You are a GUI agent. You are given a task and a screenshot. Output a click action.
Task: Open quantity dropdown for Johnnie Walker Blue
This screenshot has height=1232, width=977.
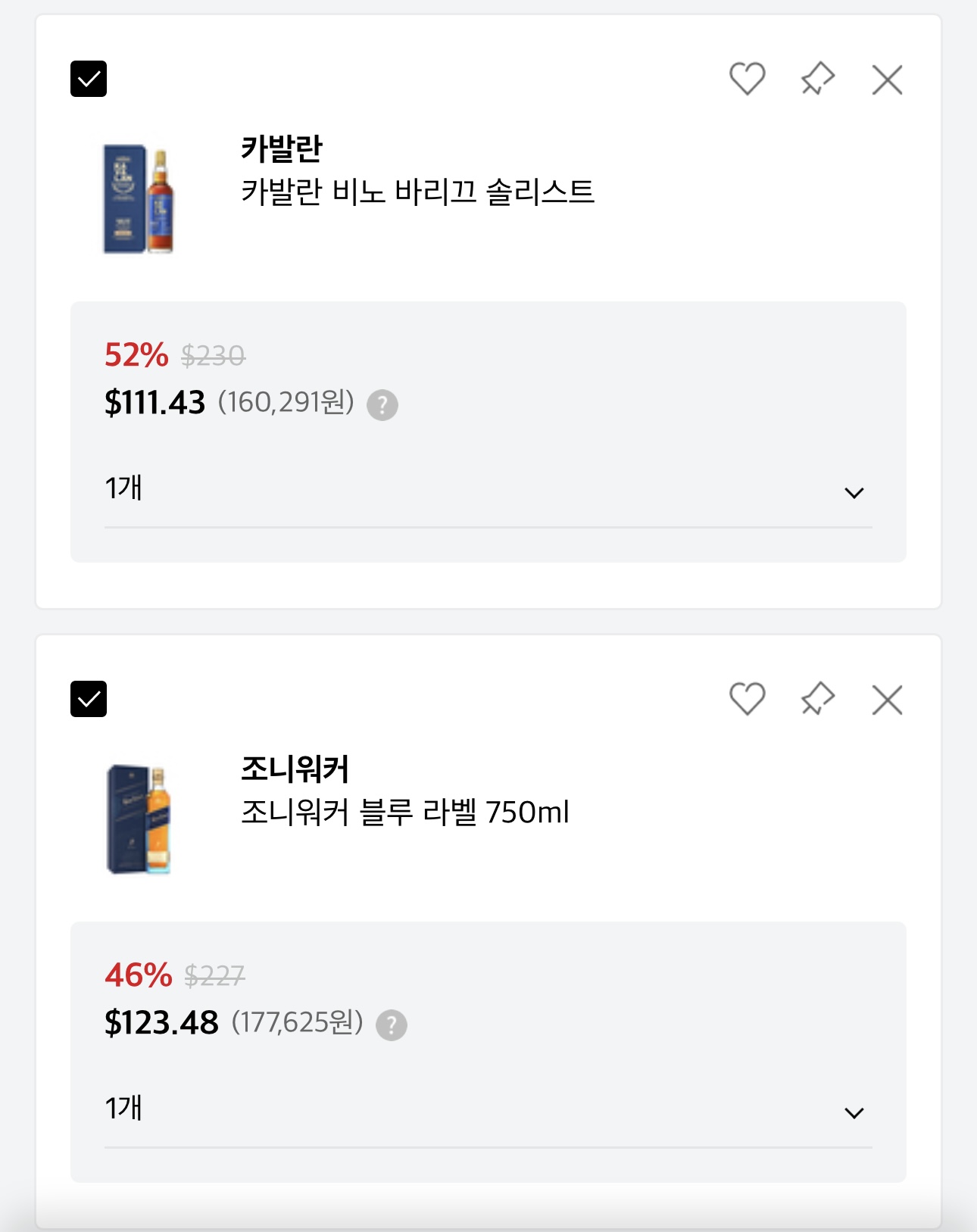(x=488, y=1111)
